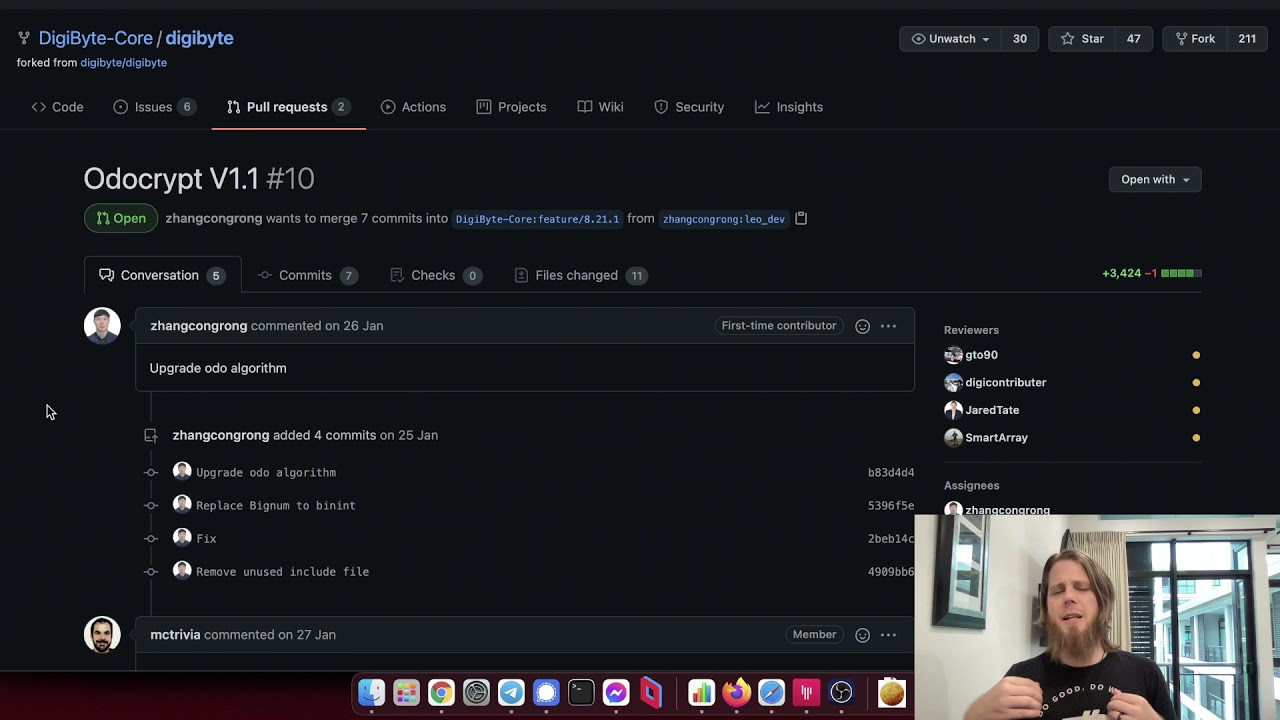The image size is (1280, 720).
Task: Open the forked-from digibyte/digibyte link
Action: (123, 63)
